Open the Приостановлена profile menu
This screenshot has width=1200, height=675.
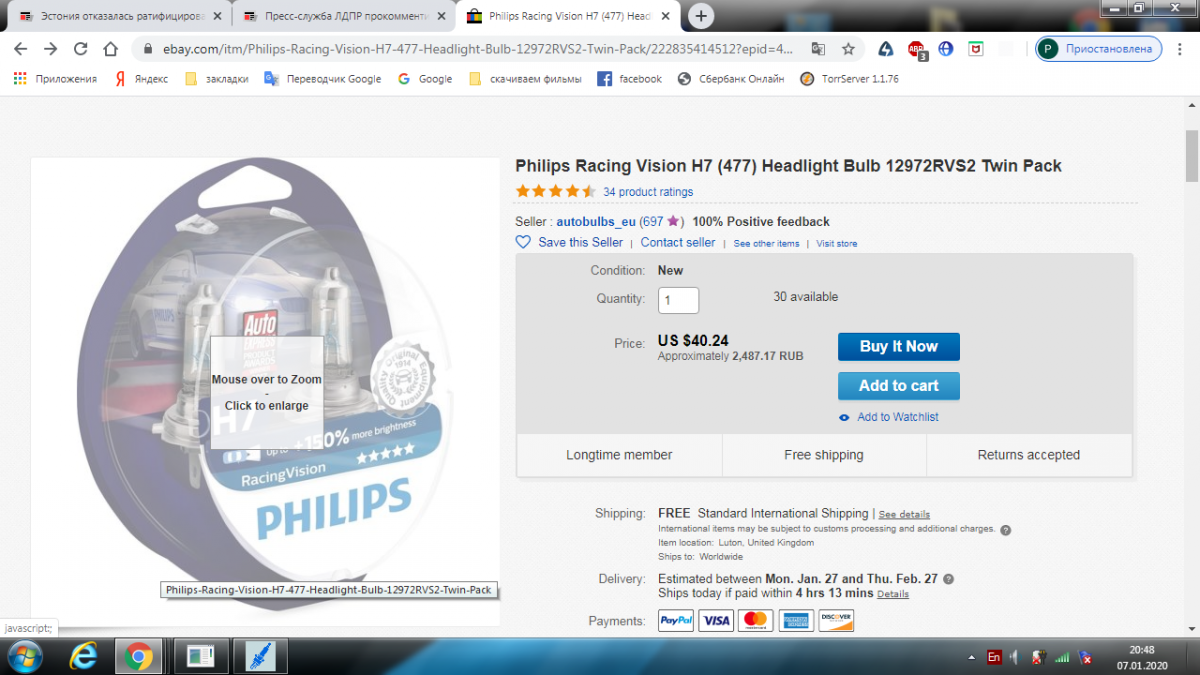(1098, 48)
